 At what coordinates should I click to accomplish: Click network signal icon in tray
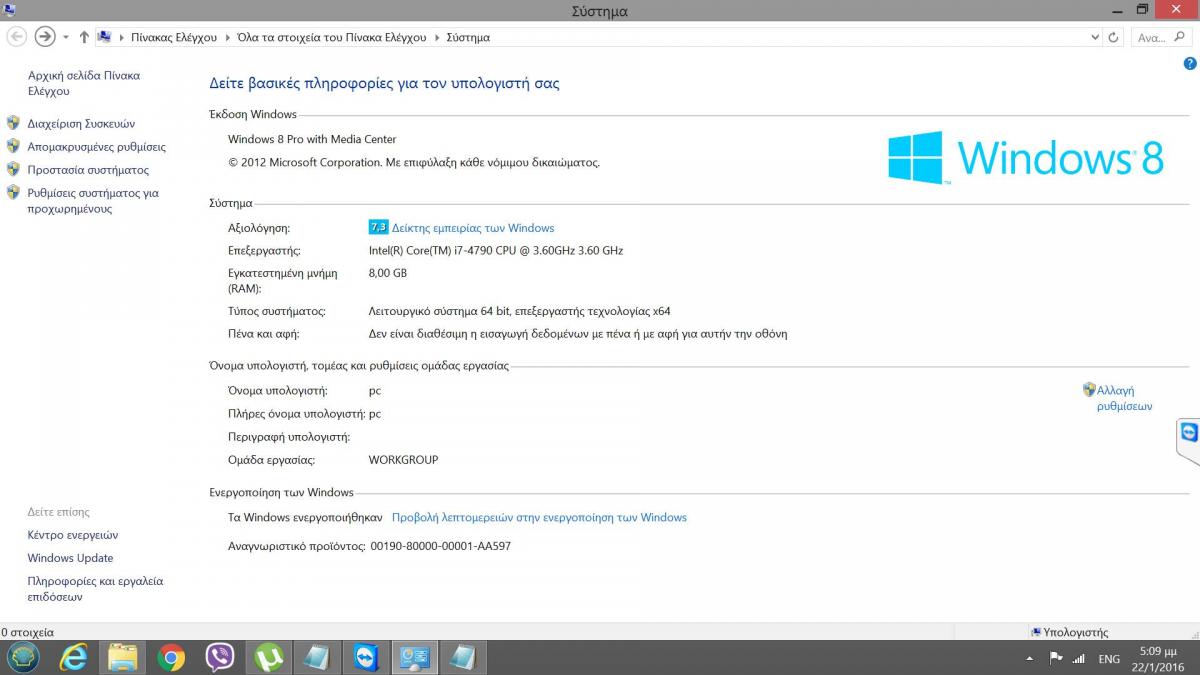[1079, 658]
